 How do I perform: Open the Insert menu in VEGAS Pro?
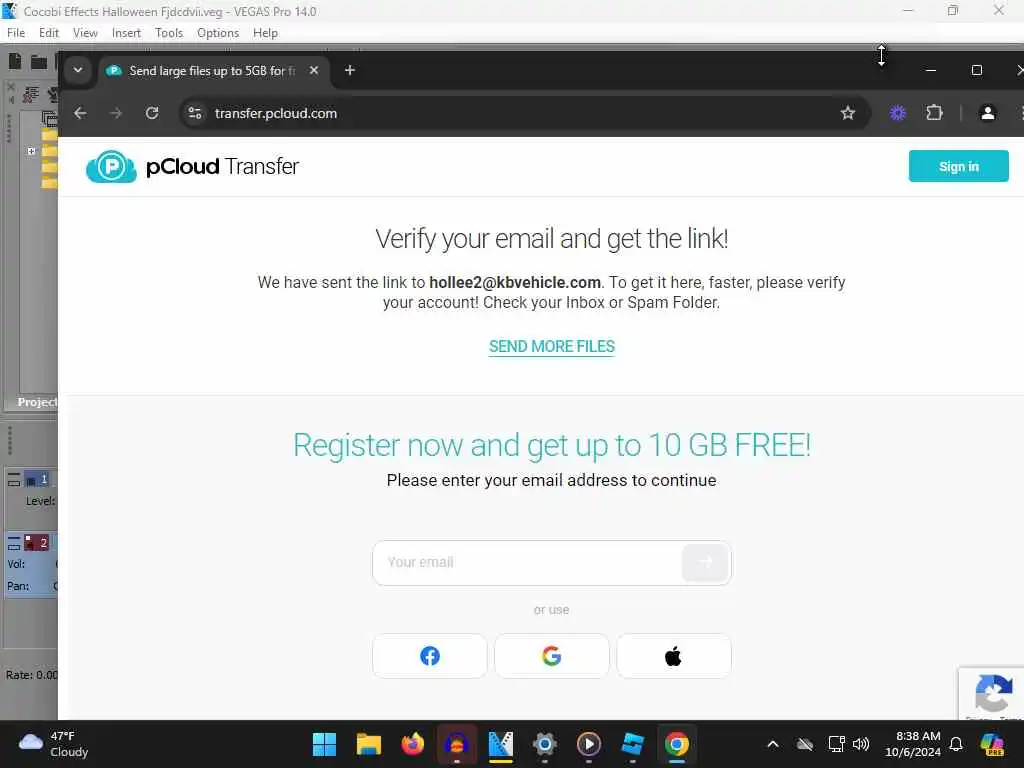pyautogui.click(x=126, y=33)
